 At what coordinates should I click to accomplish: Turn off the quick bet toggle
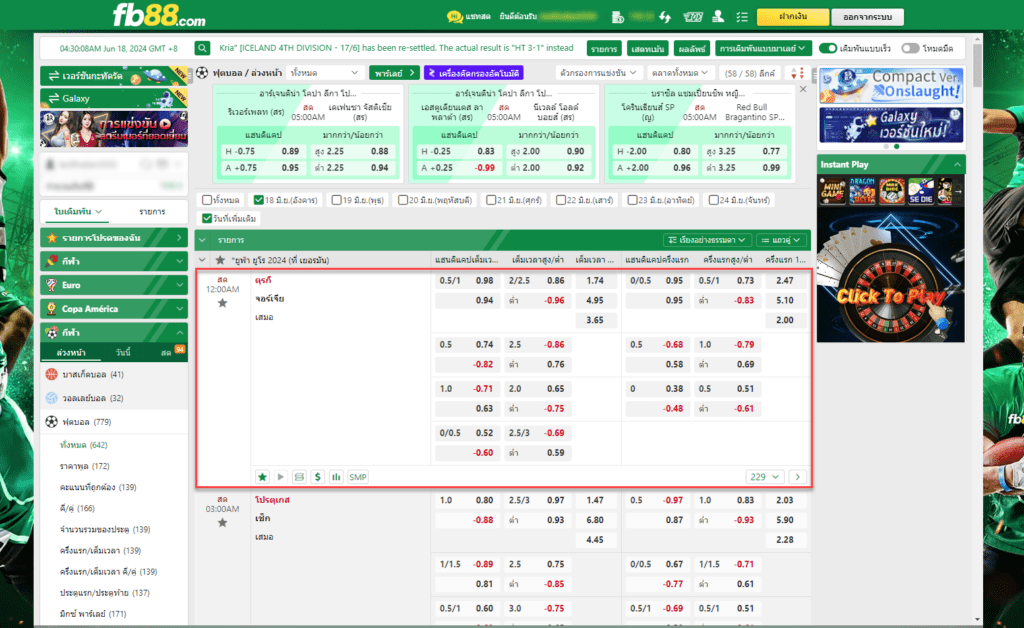click(x=828, y=48)
